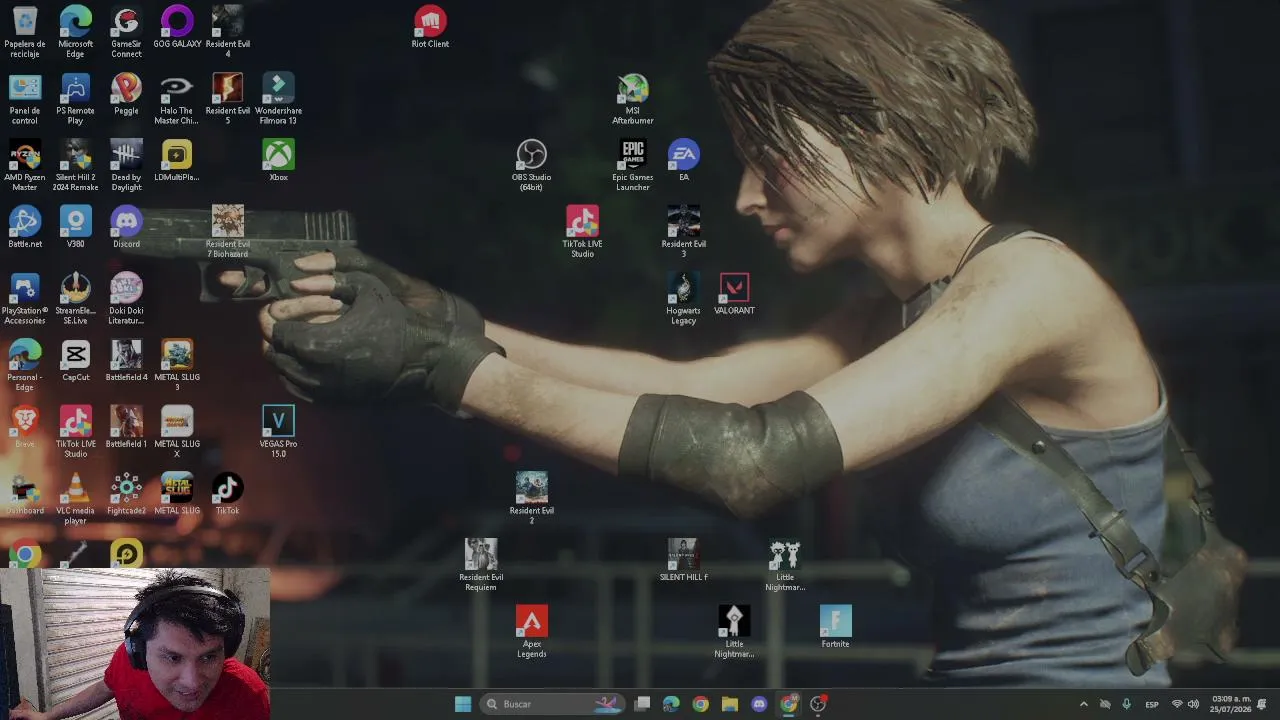
Task: Click the VALORANT desktop icon
Action: (734, 294)
